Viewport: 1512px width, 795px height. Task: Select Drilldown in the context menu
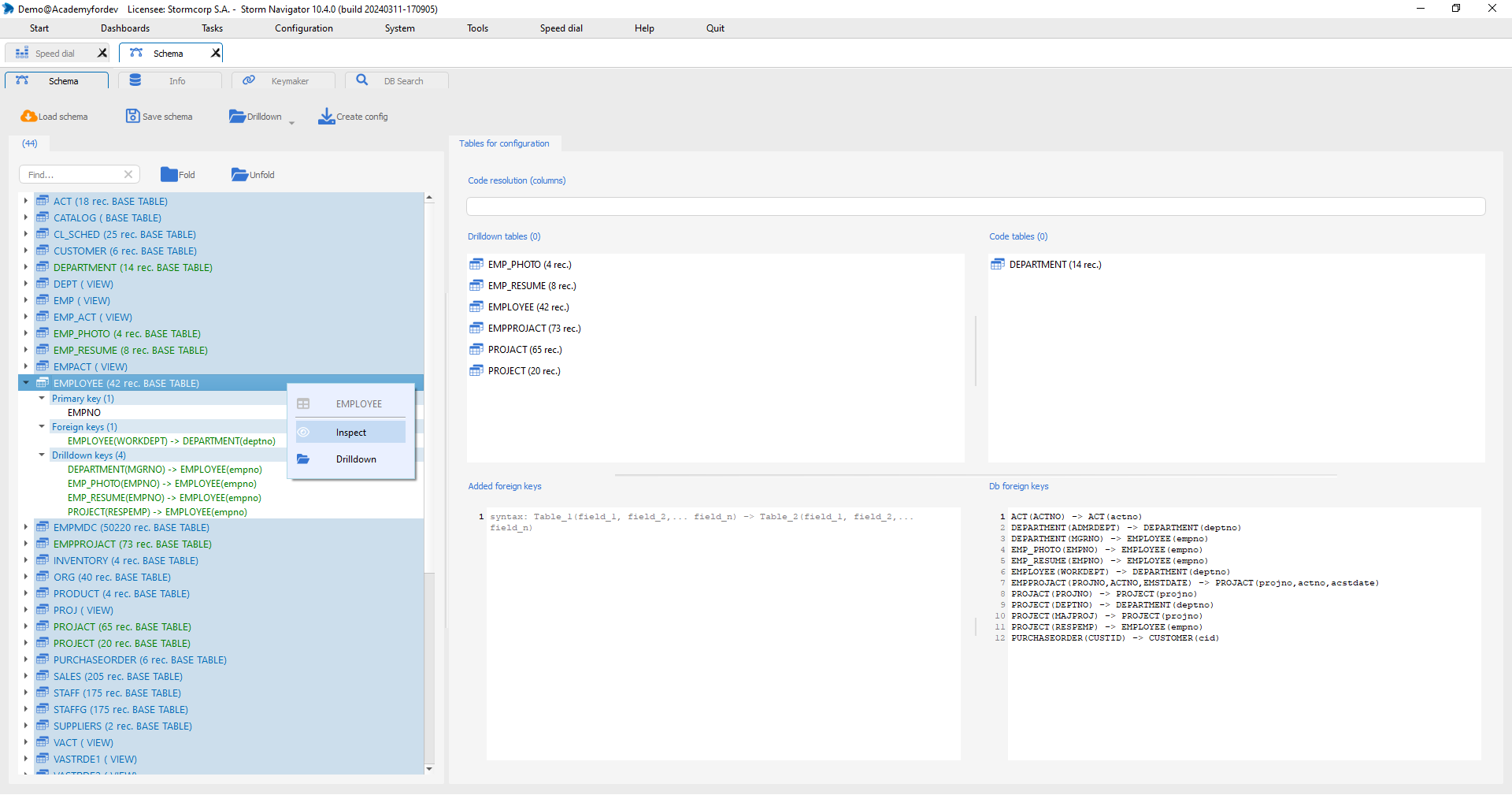351,459
